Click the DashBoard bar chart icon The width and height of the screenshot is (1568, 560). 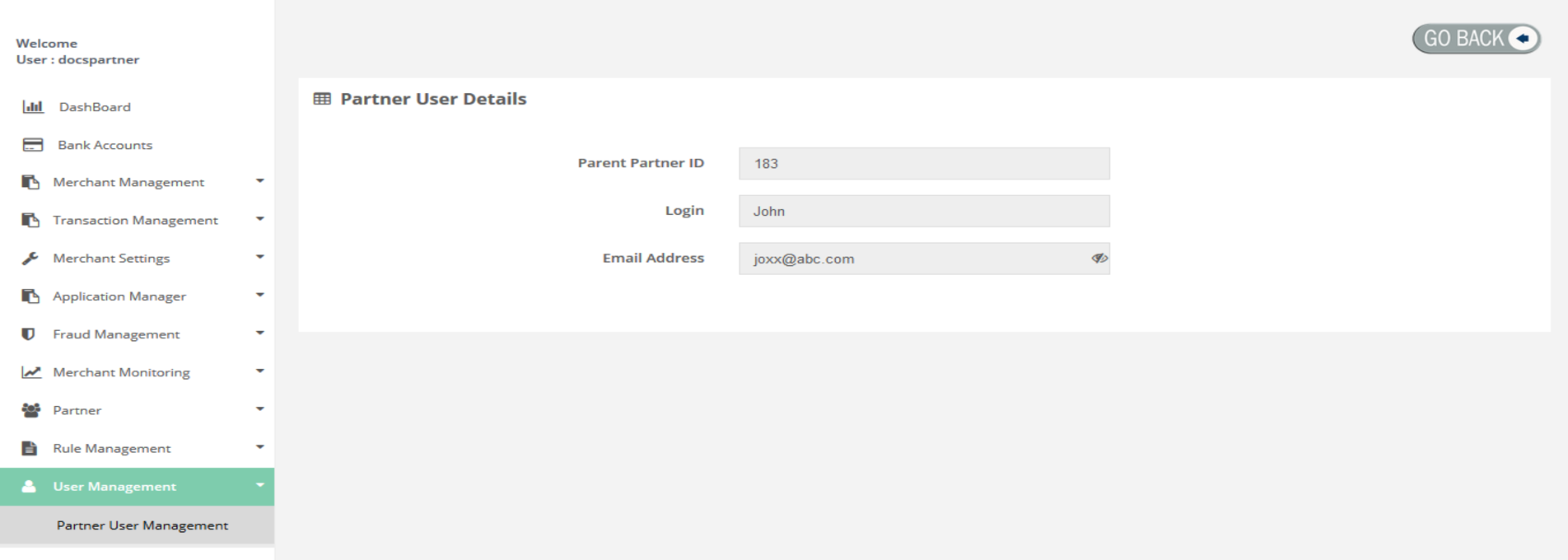click(33, 107)
